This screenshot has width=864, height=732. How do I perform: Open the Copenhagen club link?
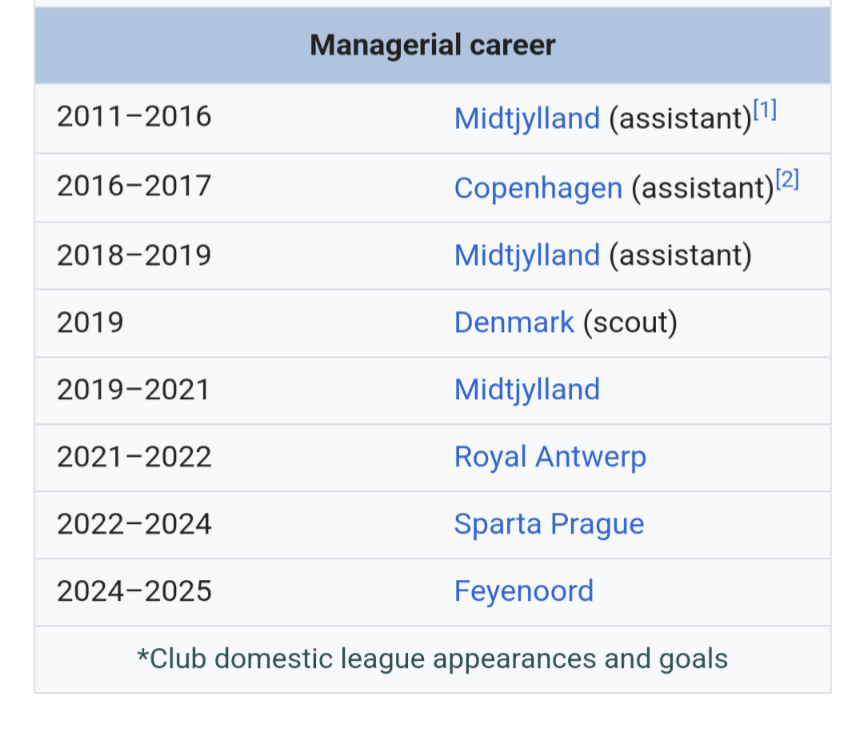tap(538, 188)
